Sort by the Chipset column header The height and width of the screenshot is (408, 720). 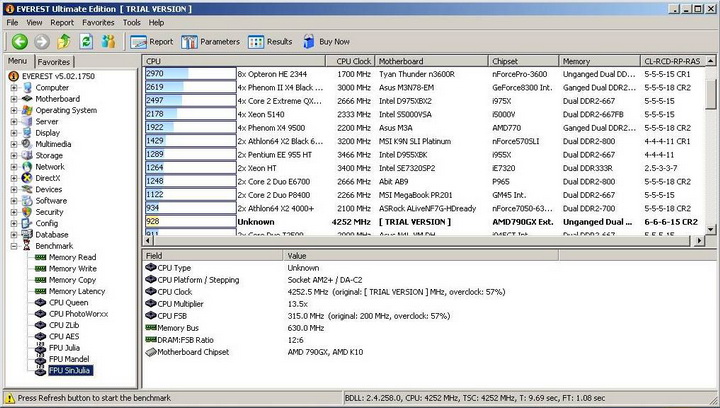tap(523, 61)
